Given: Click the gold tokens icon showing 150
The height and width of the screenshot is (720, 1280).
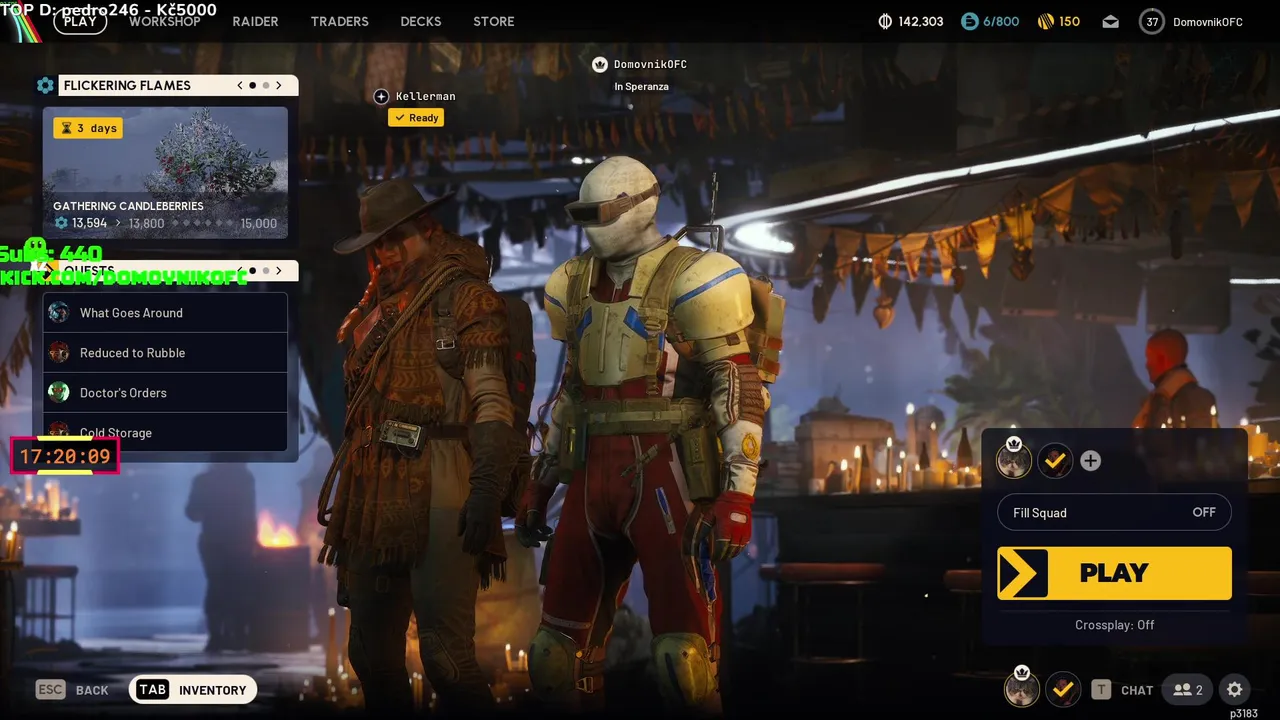Looking at the screenshot, I should 1045,21.
